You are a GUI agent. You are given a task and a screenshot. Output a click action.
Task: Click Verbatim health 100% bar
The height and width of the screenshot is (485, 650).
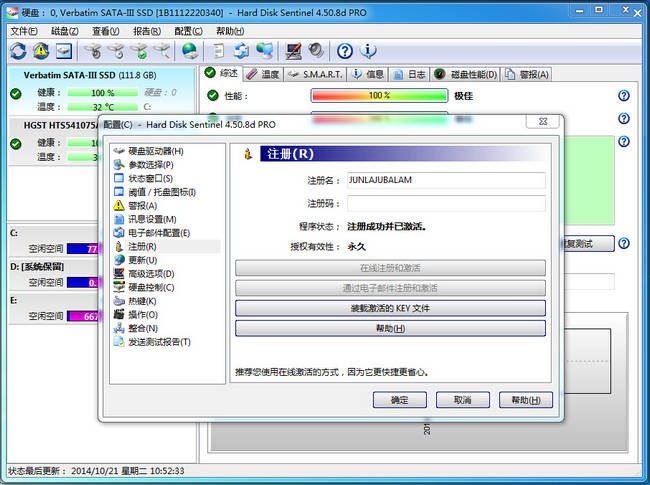(x=102, y=92)
